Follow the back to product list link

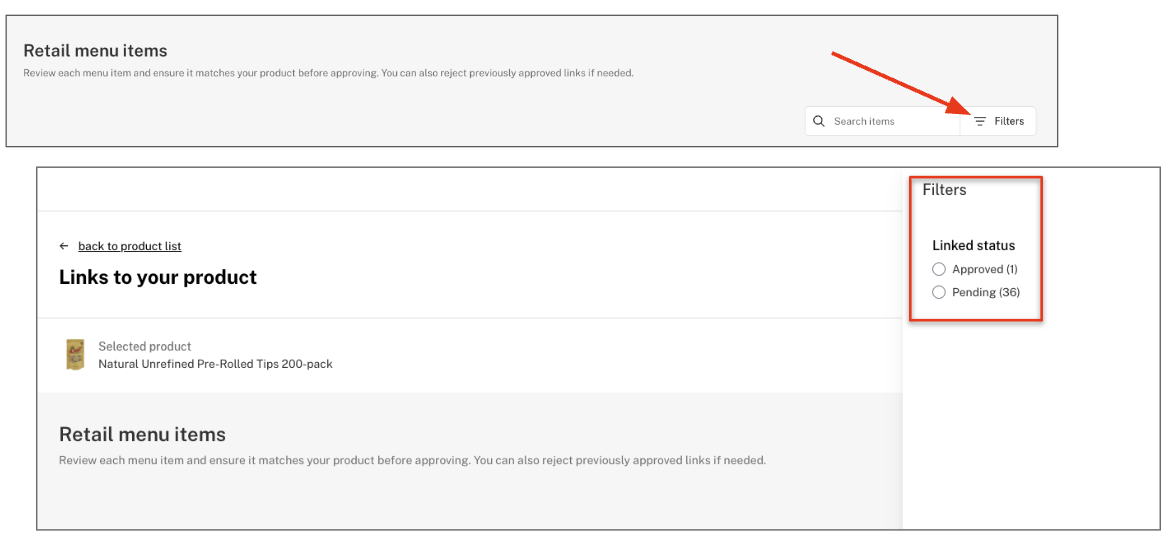(x=130, y=246)
